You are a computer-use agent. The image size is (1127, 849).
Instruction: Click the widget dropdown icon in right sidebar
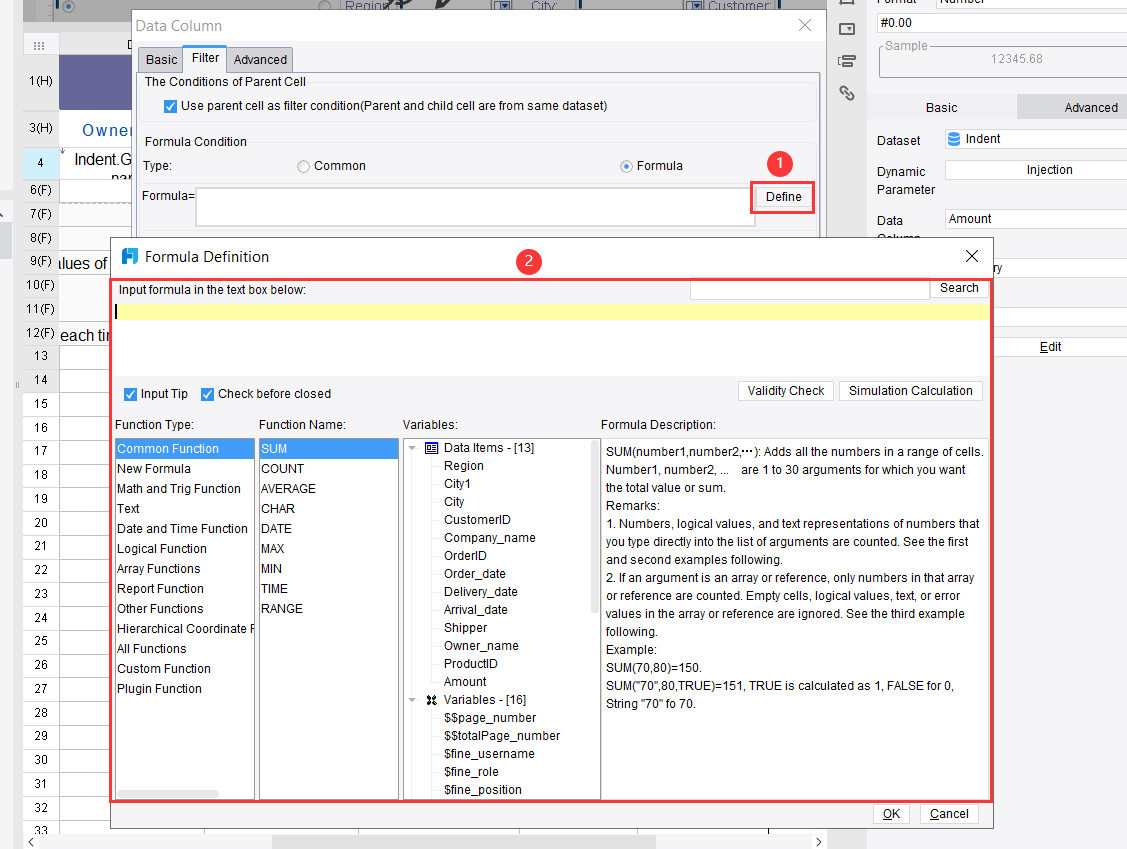pyautogui.click(x=847, y=29)
